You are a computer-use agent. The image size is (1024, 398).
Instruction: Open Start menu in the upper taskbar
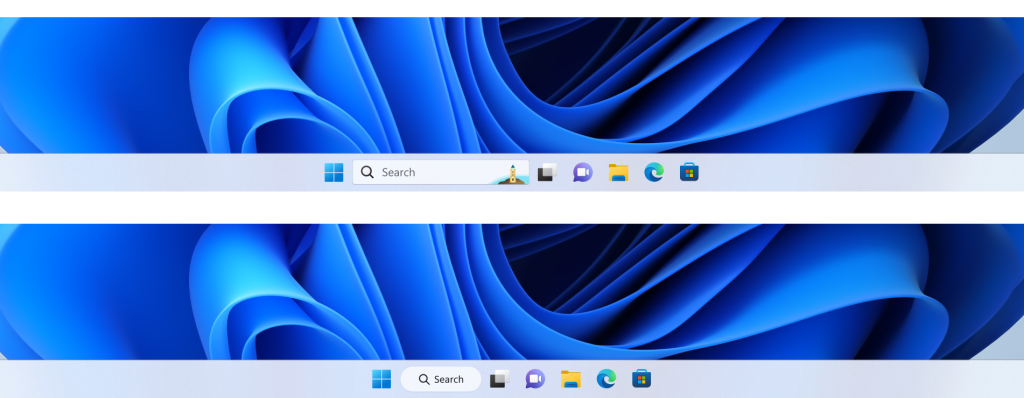(334, 173)
